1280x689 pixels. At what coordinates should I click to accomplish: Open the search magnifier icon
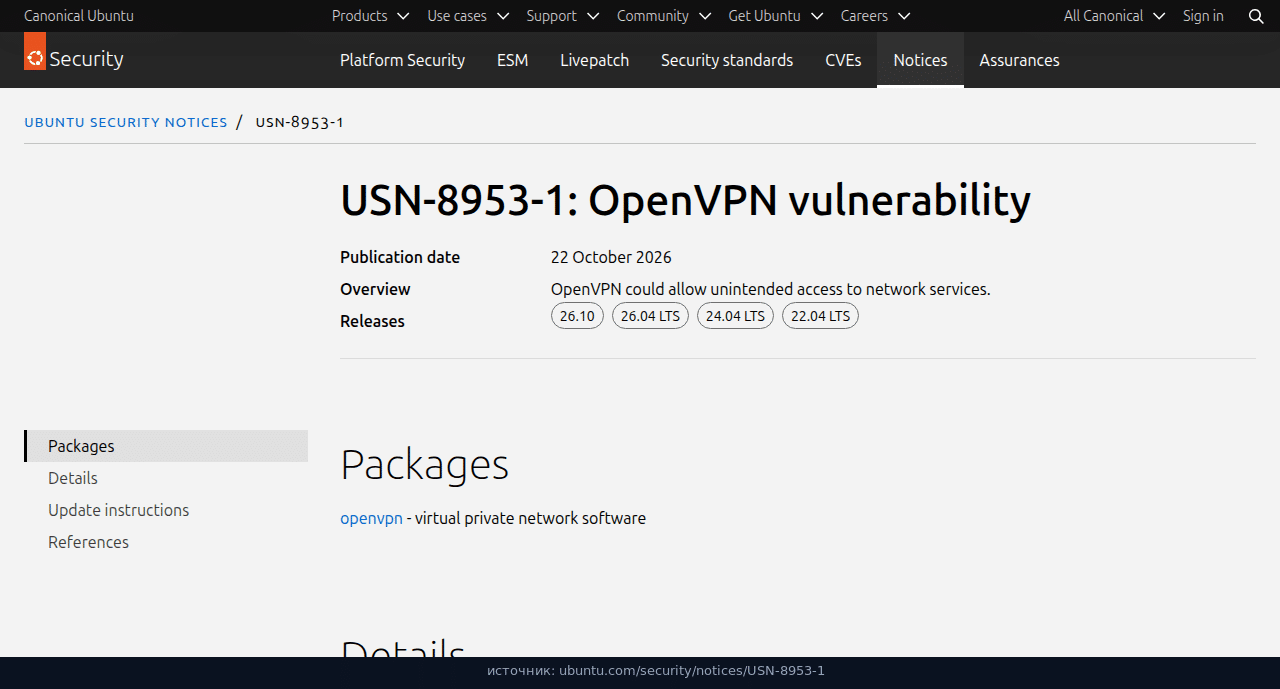coord(1256,16)
